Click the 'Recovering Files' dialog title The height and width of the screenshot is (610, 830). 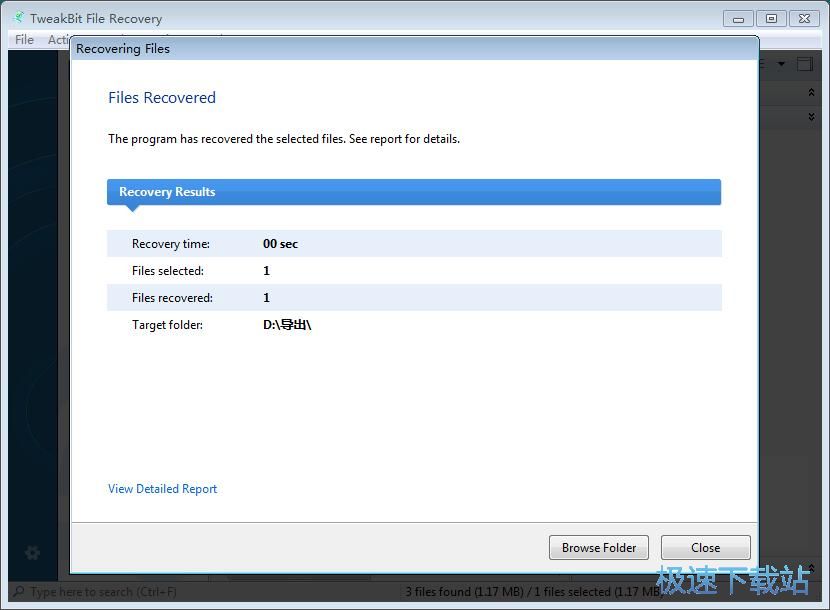[x=123, y=49]
